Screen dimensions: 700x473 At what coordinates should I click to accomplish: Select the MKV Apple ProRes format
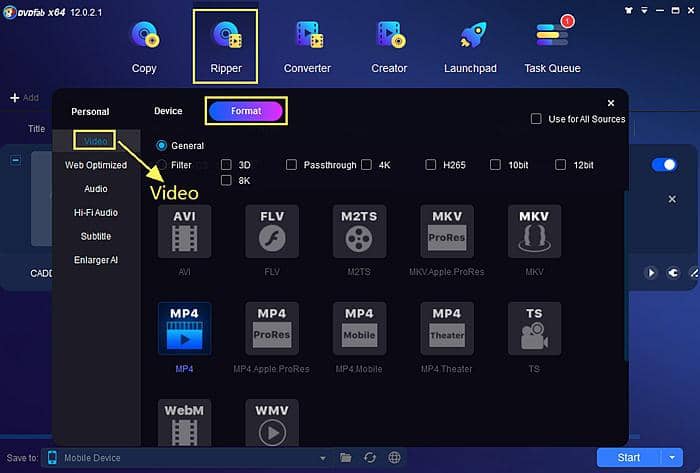click(x=447, y=232)
